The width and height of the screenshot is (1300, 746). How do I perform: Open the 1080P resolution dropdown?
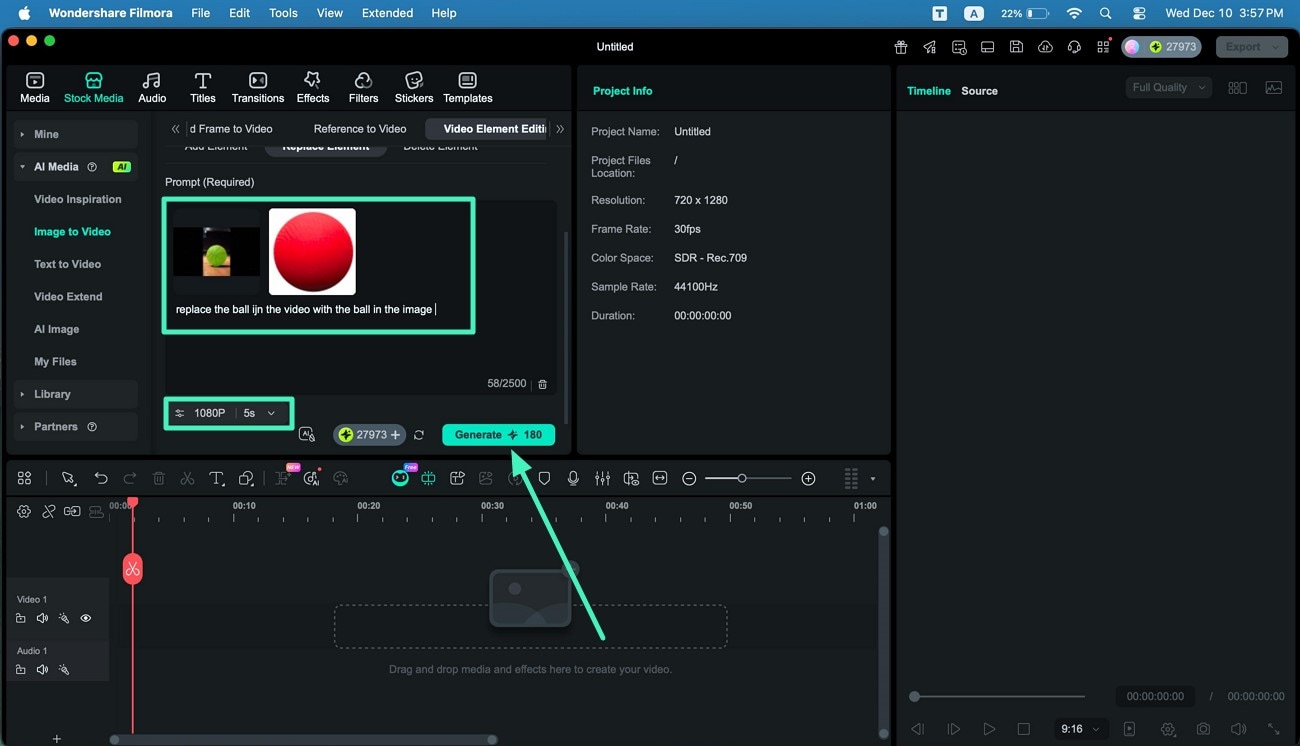point(228,412)
